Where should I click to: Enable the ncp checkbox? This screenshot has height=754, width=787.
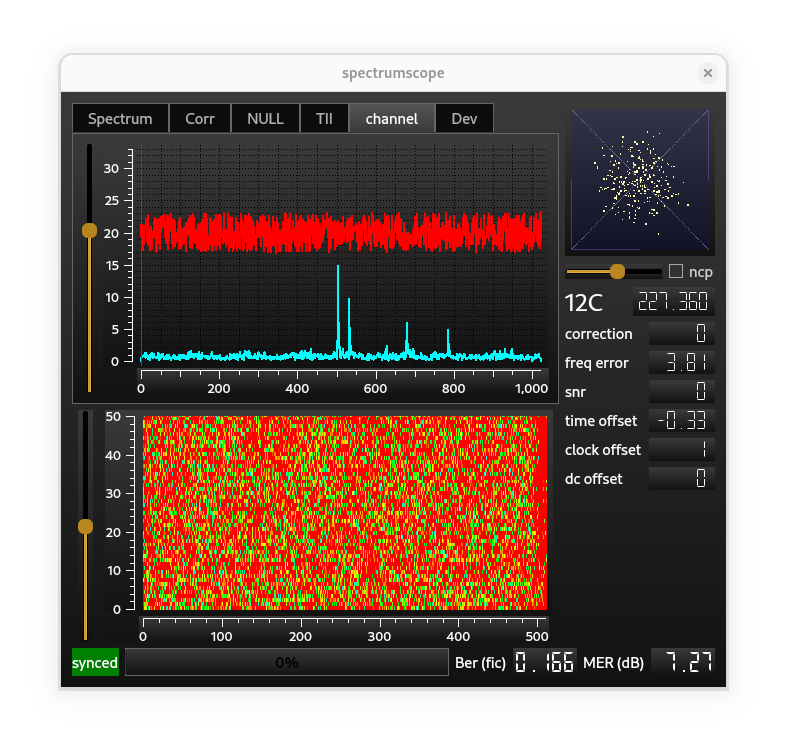tap(676, 271)
